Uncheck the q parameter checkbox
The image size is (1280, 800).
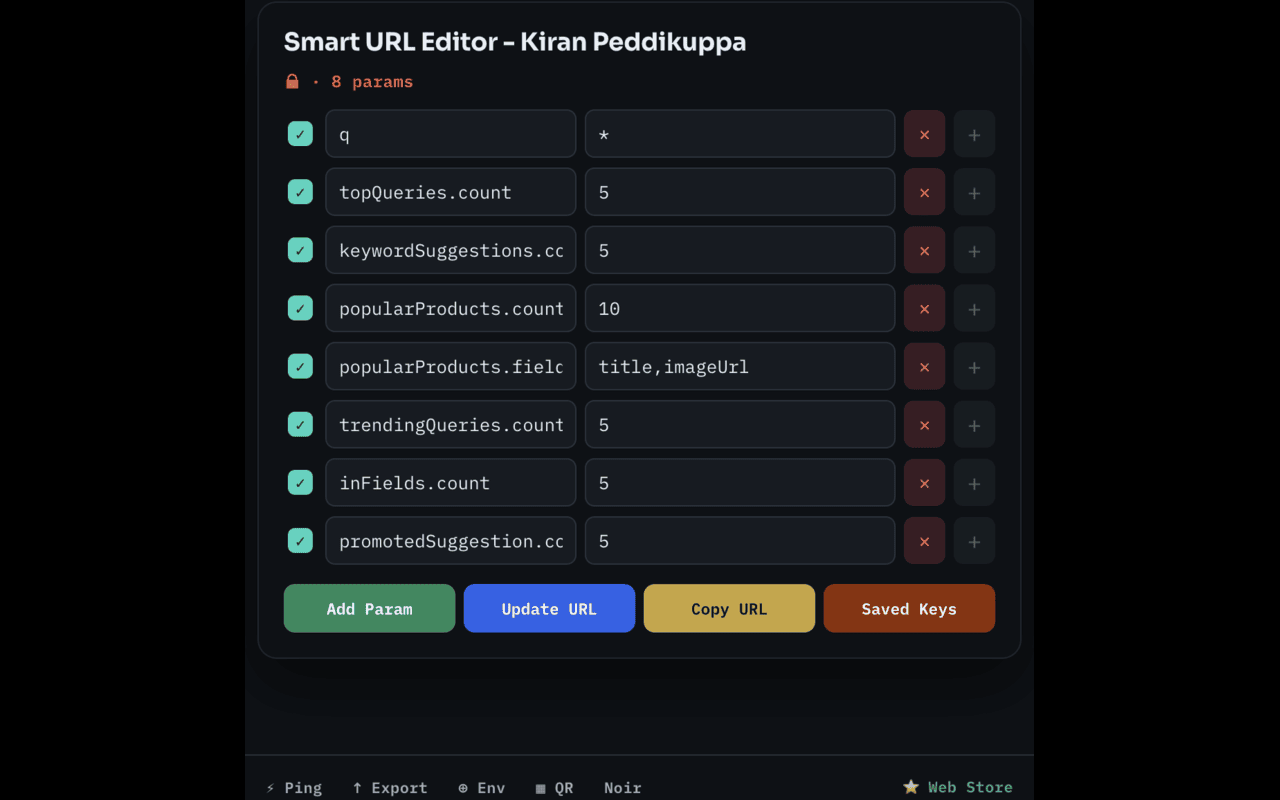(300, 134)
